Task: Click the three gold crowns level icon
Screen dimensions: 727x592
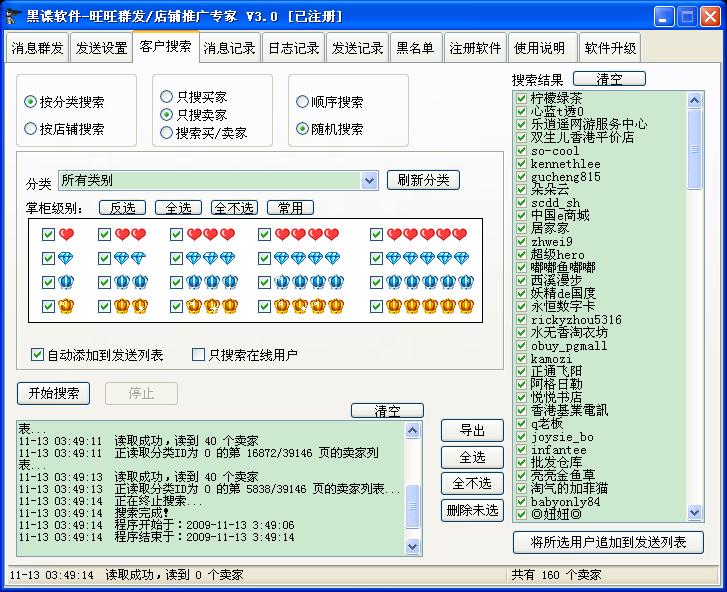Action: coord(212,306)
